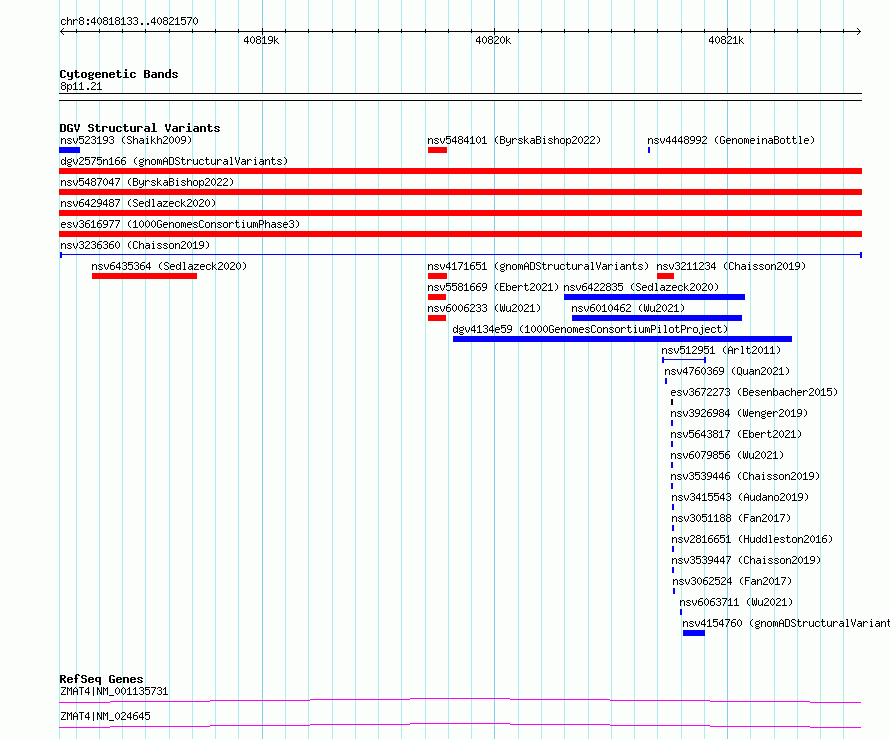Select ZMAT4|NM_001135731 gene label
Viewport: 890px width, 739px height.
pyautogui.click(x=114, y=691)
